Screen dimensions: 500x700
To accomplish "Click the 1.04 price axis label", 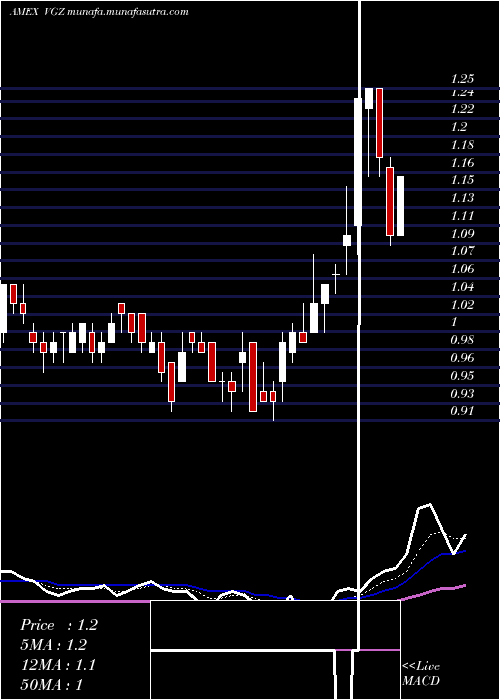I will click(x=462, y=286).
